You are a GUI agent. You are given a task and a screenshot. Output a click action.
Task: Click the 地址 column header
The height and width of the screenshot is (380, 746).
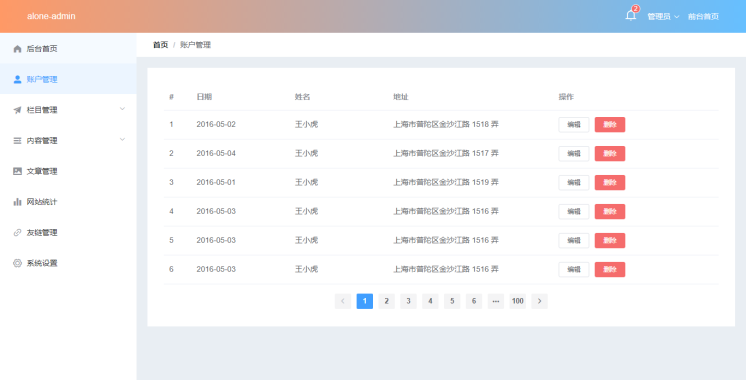401,97
